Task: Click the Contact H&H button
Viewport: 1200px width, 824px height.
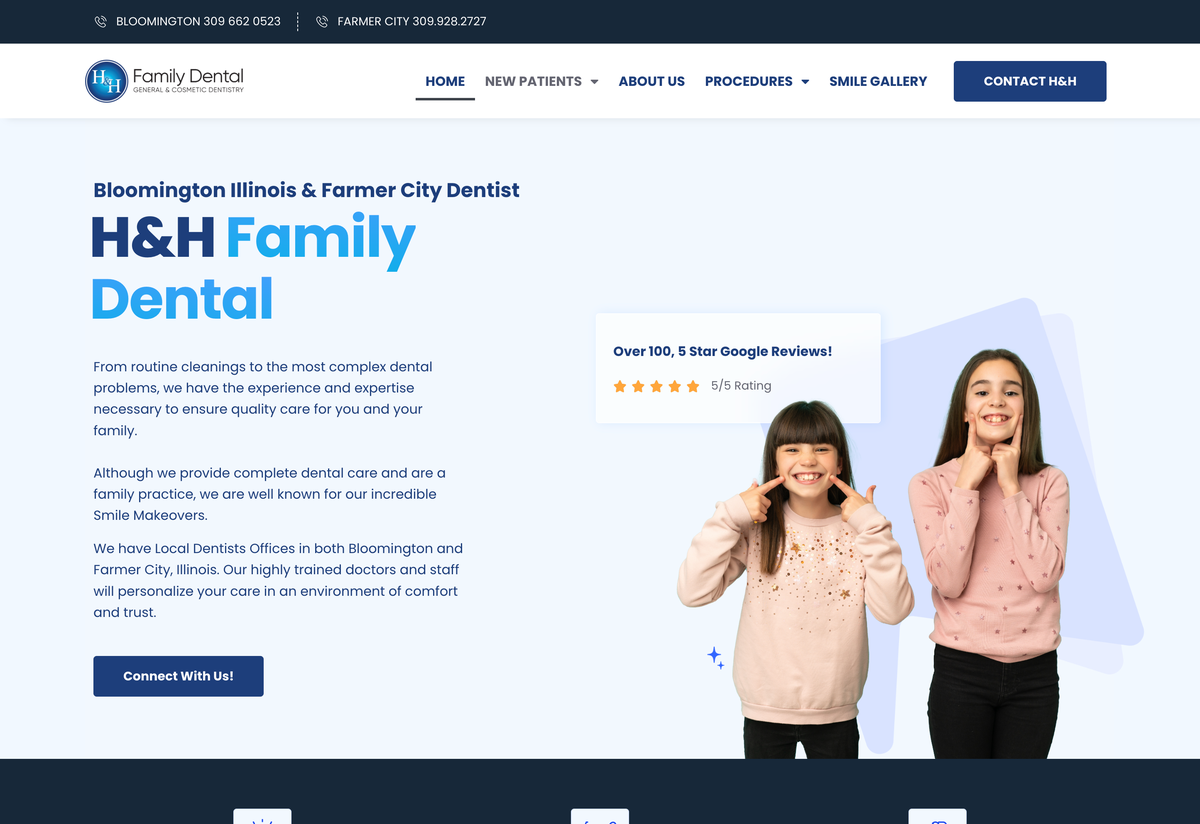Action: (x=1030, y=81)
